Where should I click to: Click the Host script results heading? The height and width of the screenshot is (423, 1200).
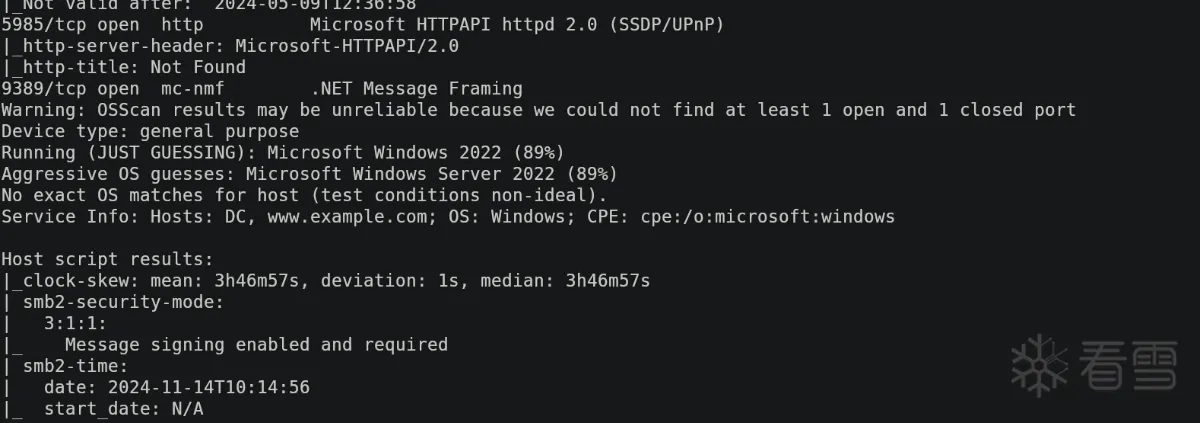[107, 259]
